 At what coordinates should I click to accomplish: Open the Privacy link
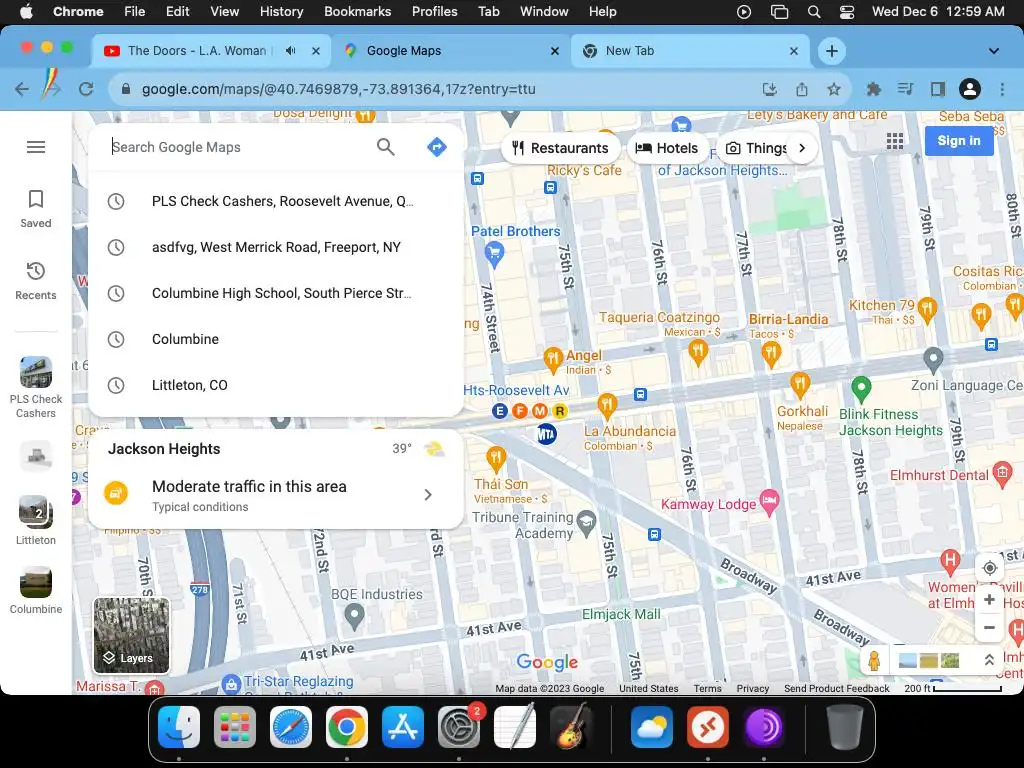[752, 688]
